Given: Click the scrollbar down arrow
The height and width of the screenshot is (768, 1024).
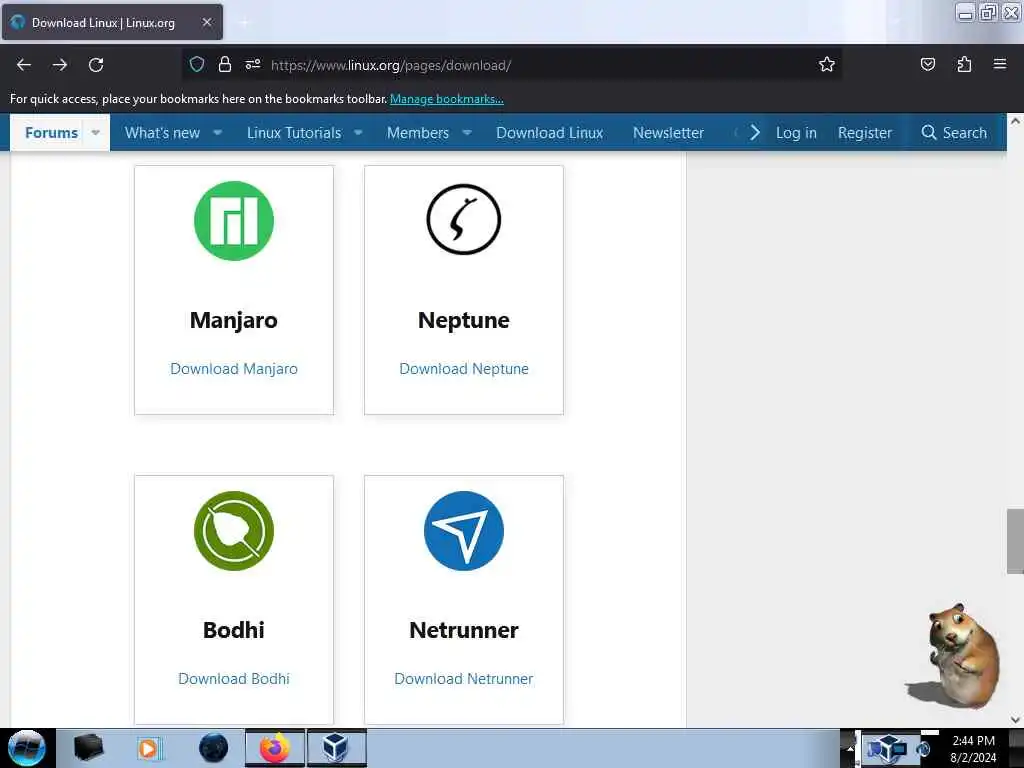Looking at the screenshot, I should (x=1015, y=719).
